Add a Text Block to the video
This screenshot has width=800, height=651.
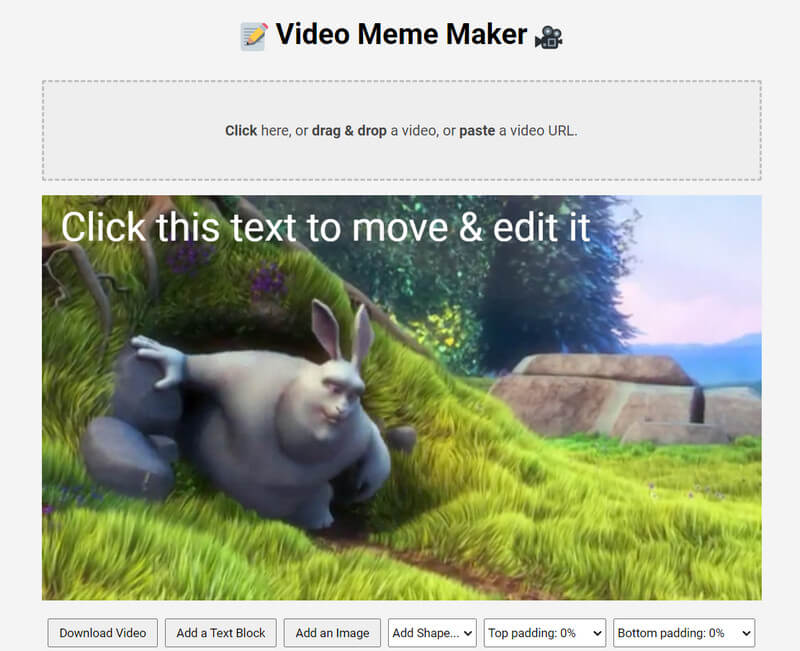pos(220,633)
